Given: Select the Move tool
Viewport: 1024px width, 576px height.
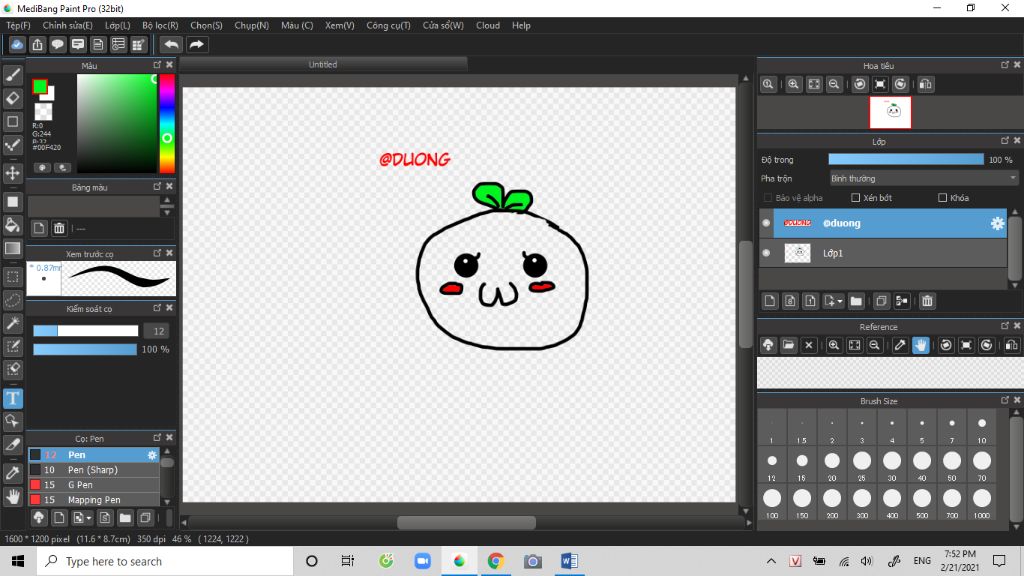Looking at the screenshot, I should [12, 173].
